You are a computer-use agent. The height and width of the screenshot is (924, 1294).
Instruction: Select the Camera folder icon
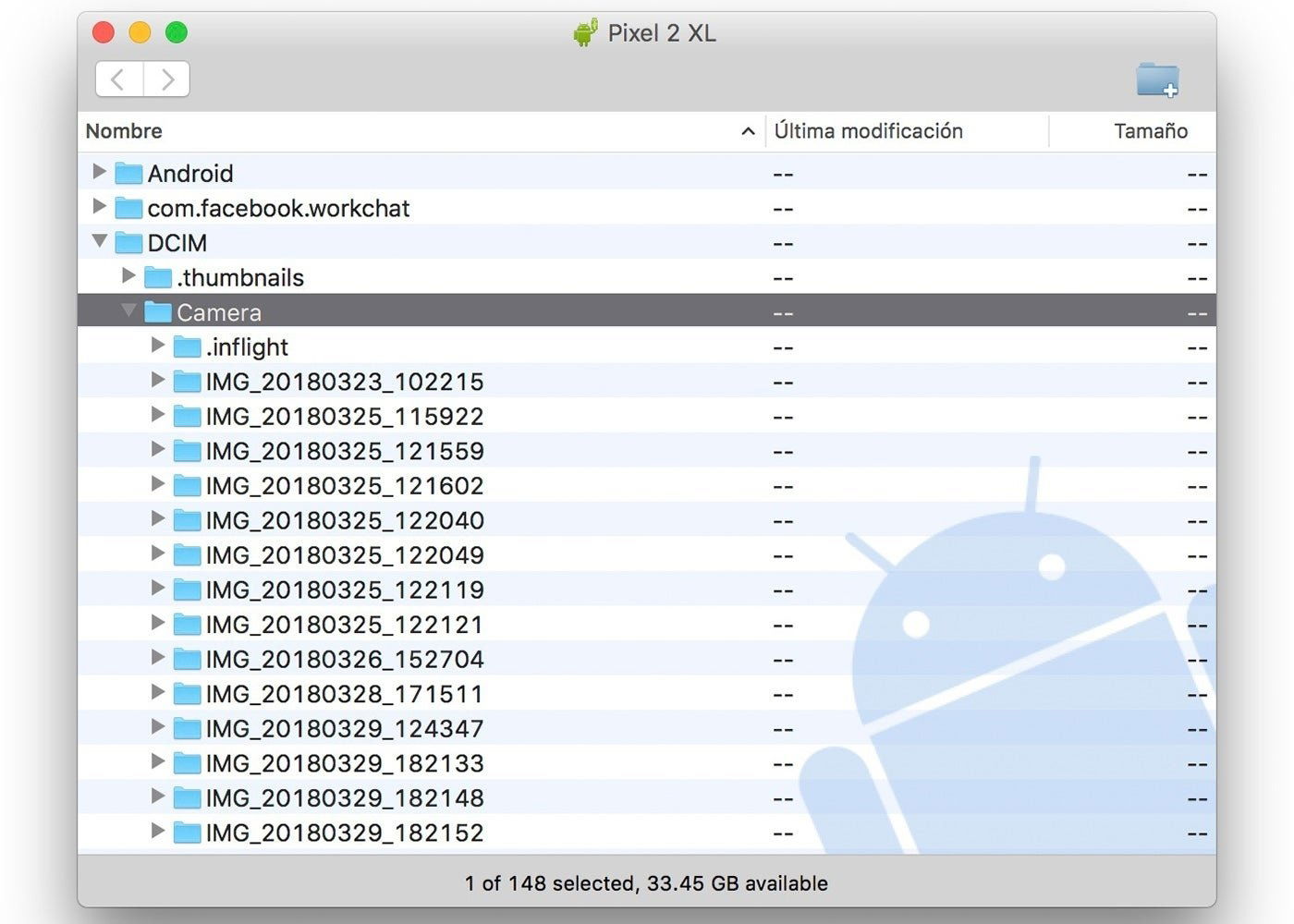click(158, 311)
